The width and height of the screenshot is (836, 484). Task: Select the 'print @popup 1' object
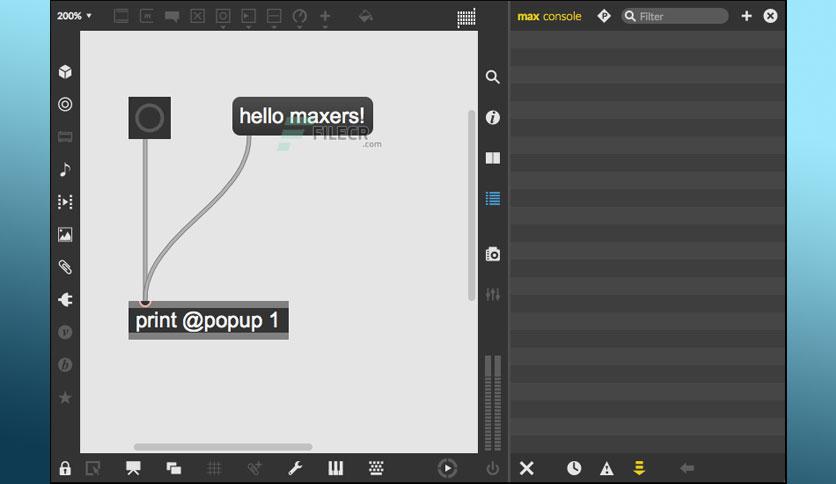point(208,320)
